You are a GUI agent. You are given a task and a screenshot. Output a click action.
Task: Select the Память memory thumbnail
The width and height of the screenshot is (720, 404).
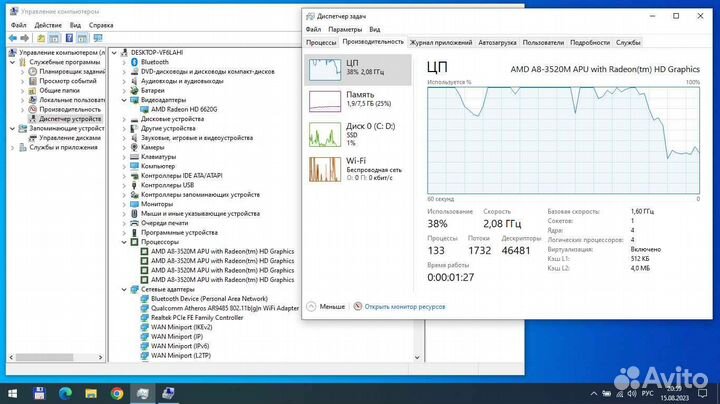(x=325, y=101)
